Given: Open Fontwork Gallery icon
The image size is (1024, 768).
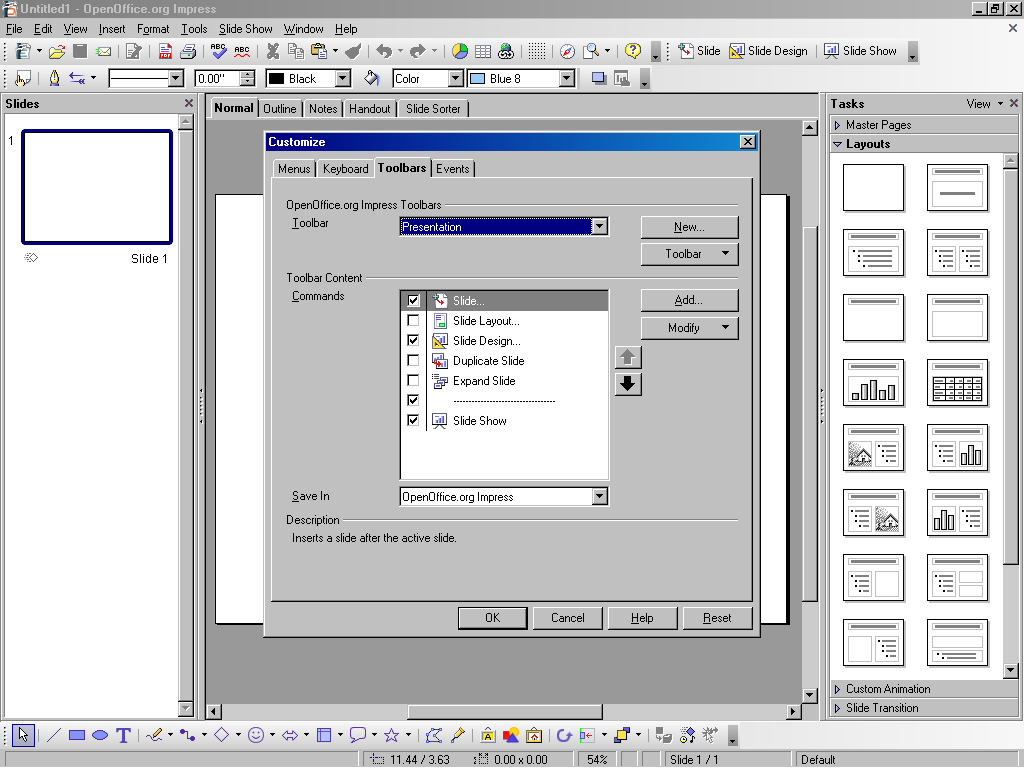Looking at the screenshot, I should click(487, 735).
